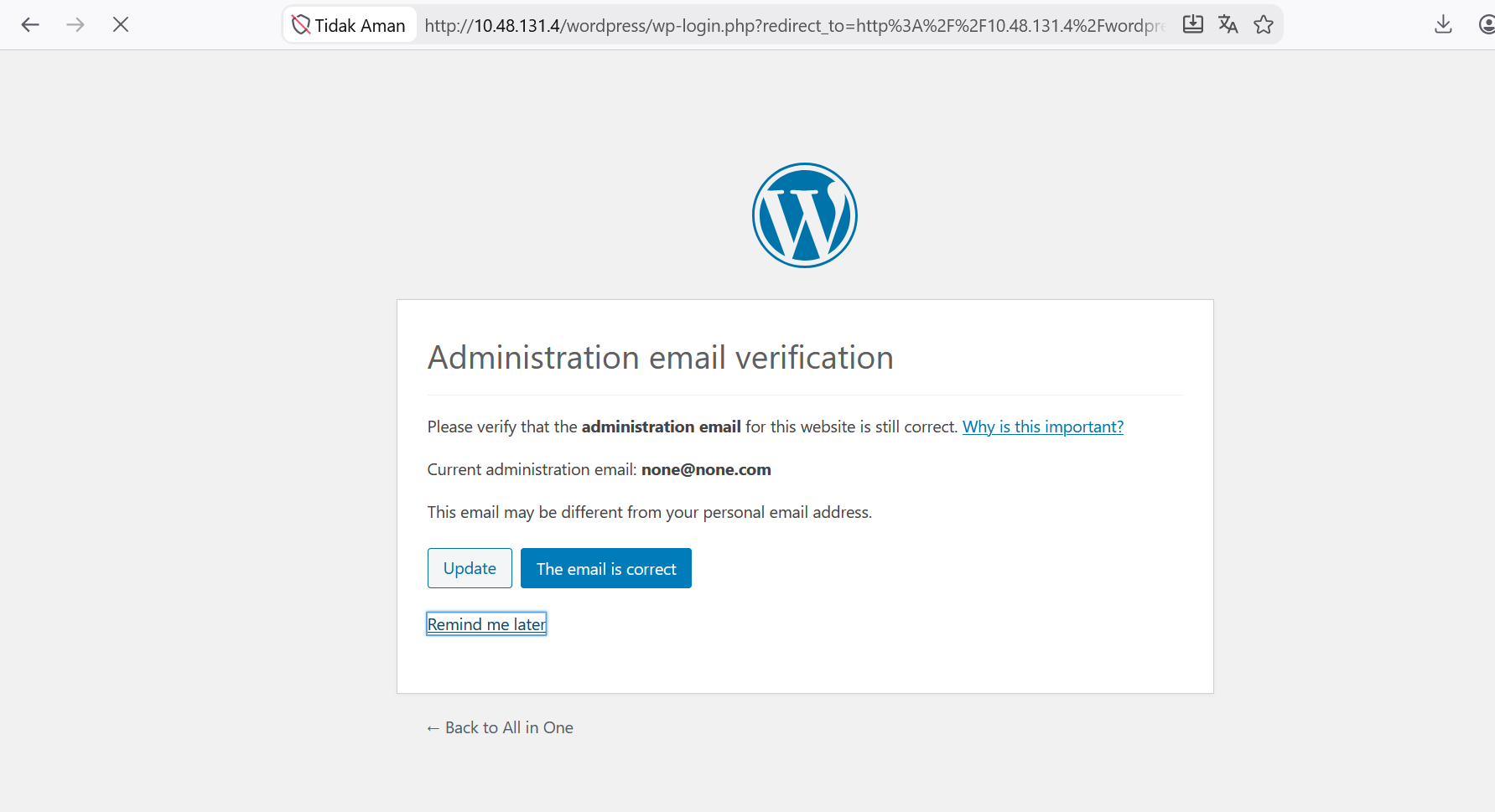Click the URL address field
The height and width of the screenshot is (812, 1495).
(795, 26)
